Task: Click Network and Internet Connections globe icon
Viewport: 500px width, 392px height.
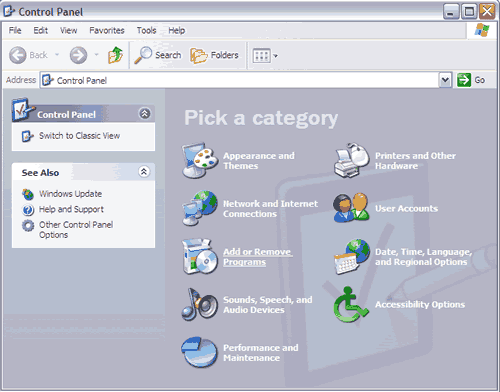Action: (x=200, y=208)
